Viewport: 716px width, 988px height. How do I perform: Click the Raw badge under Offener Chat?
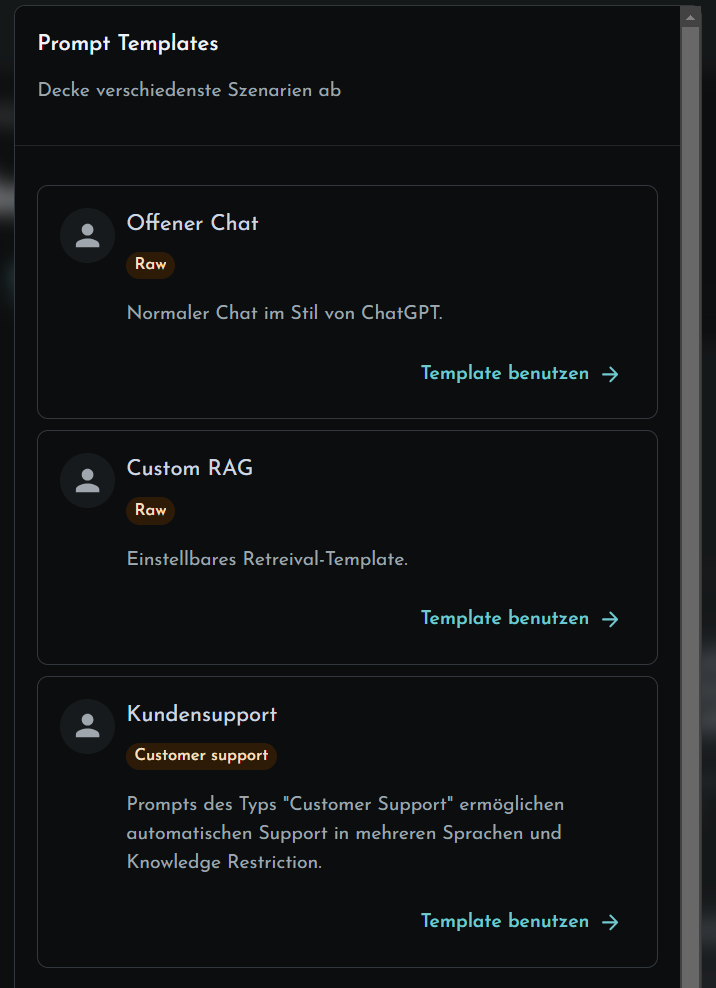[151, 265]
